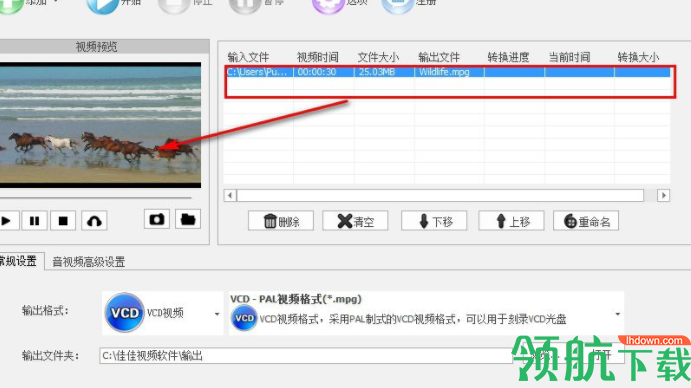Click the blue start conversion toolbar icon
Viewport: 691px width, 388px height.
pos(102,5)
